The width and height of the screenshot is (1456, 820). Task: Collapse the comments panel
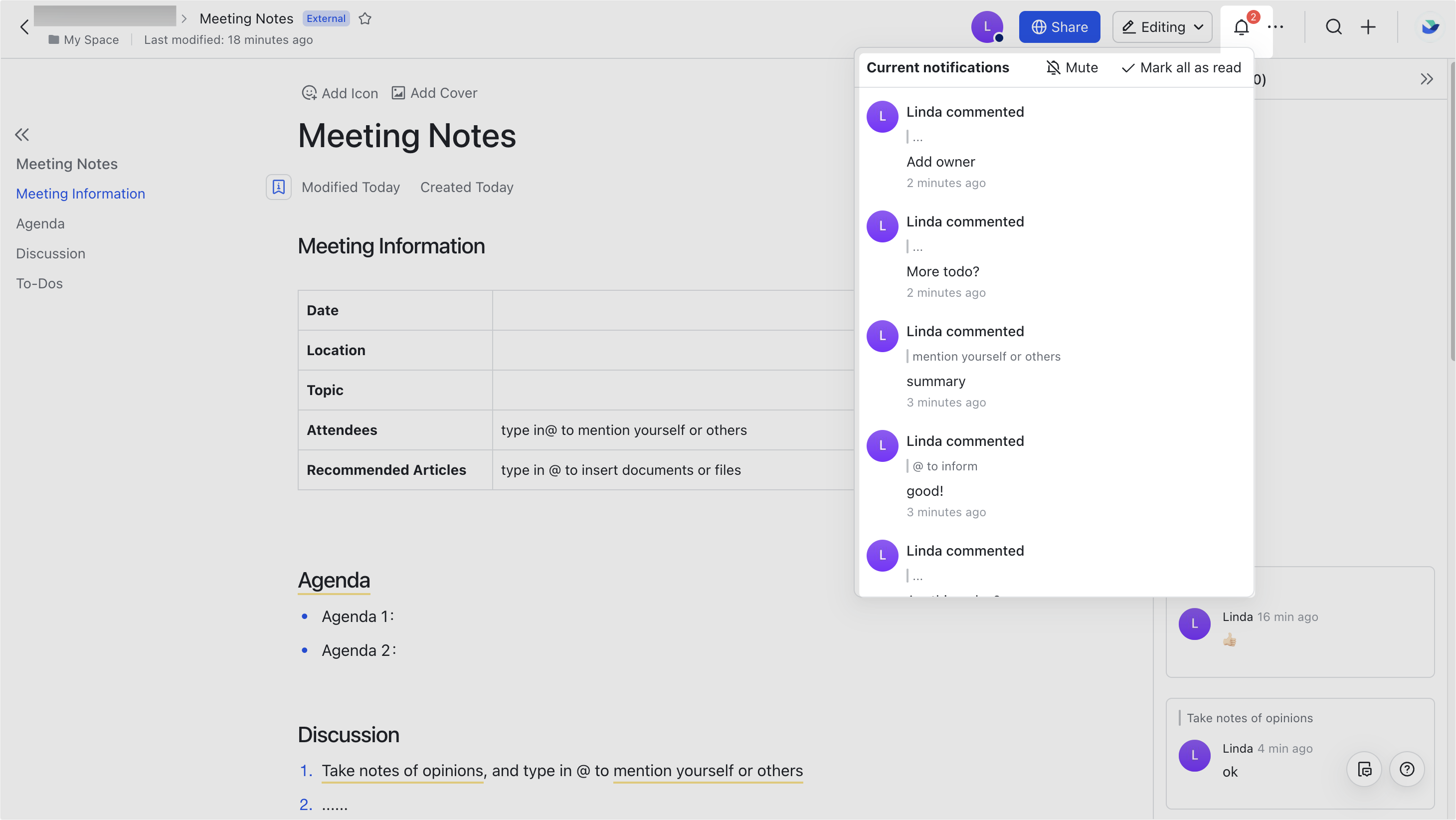(1427, 79)
